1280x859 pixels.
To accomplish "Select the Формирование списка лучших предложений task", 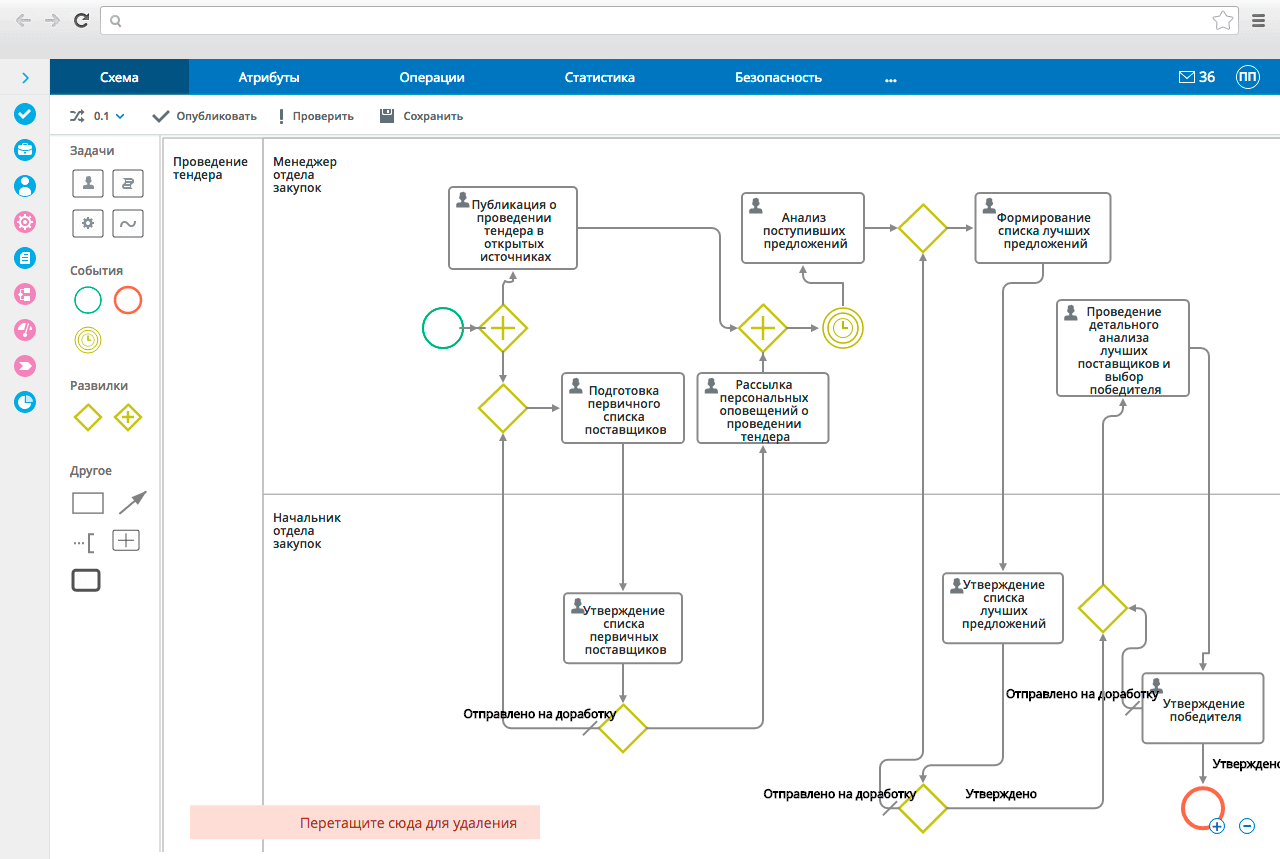I will tap(1043, 228).
